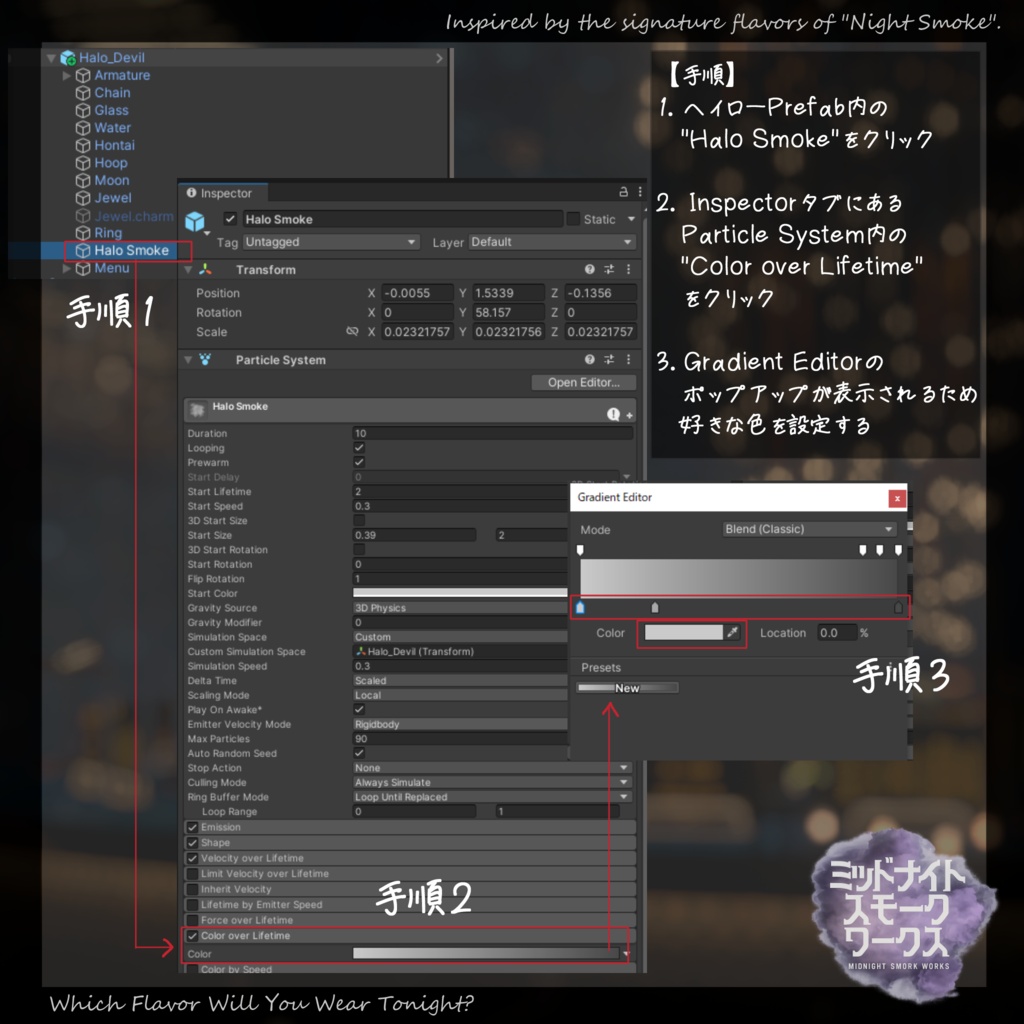Select the Halo Smoke object in hierarchy
Image resolution: width=1024 pixels, height=1024 pixels.
[x=131, y=250]
